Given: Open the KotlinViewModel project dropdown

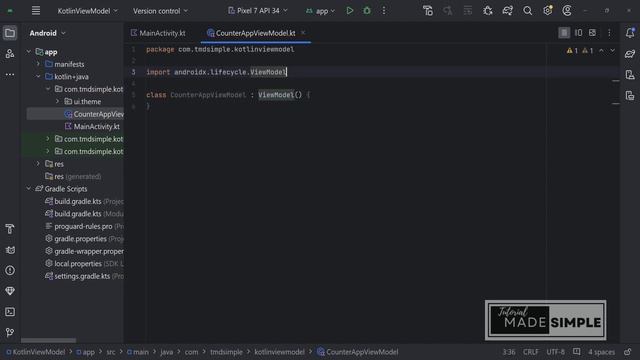Looking at the screenshot, I should (x=87, y=11).
